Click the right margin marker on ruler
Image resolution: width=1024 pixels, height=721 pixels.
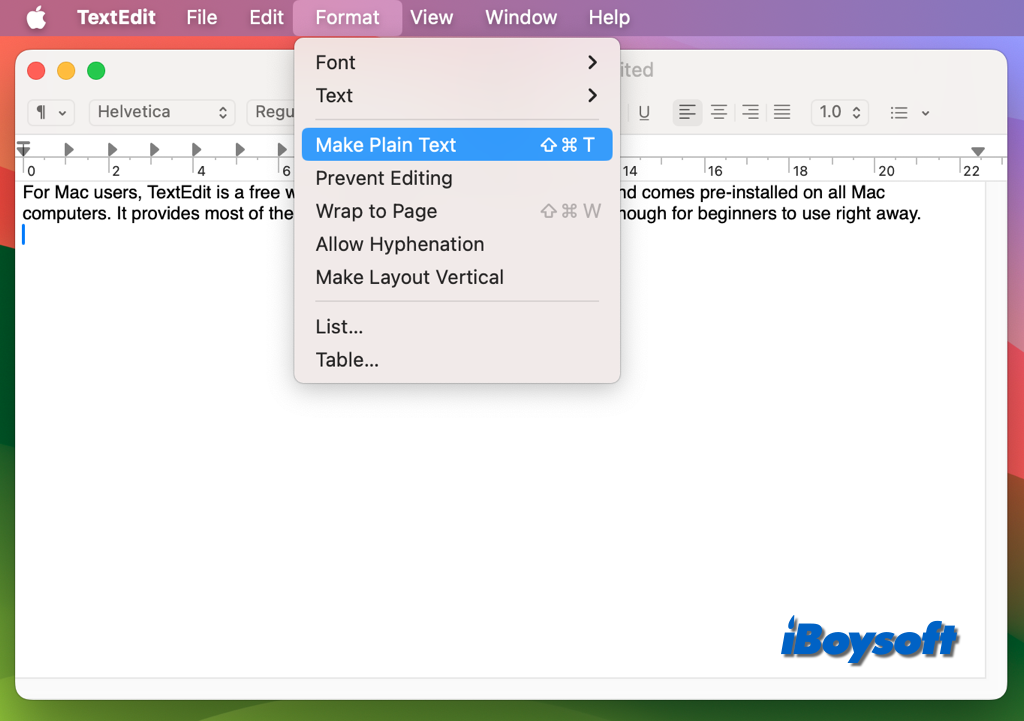[978, 151]
